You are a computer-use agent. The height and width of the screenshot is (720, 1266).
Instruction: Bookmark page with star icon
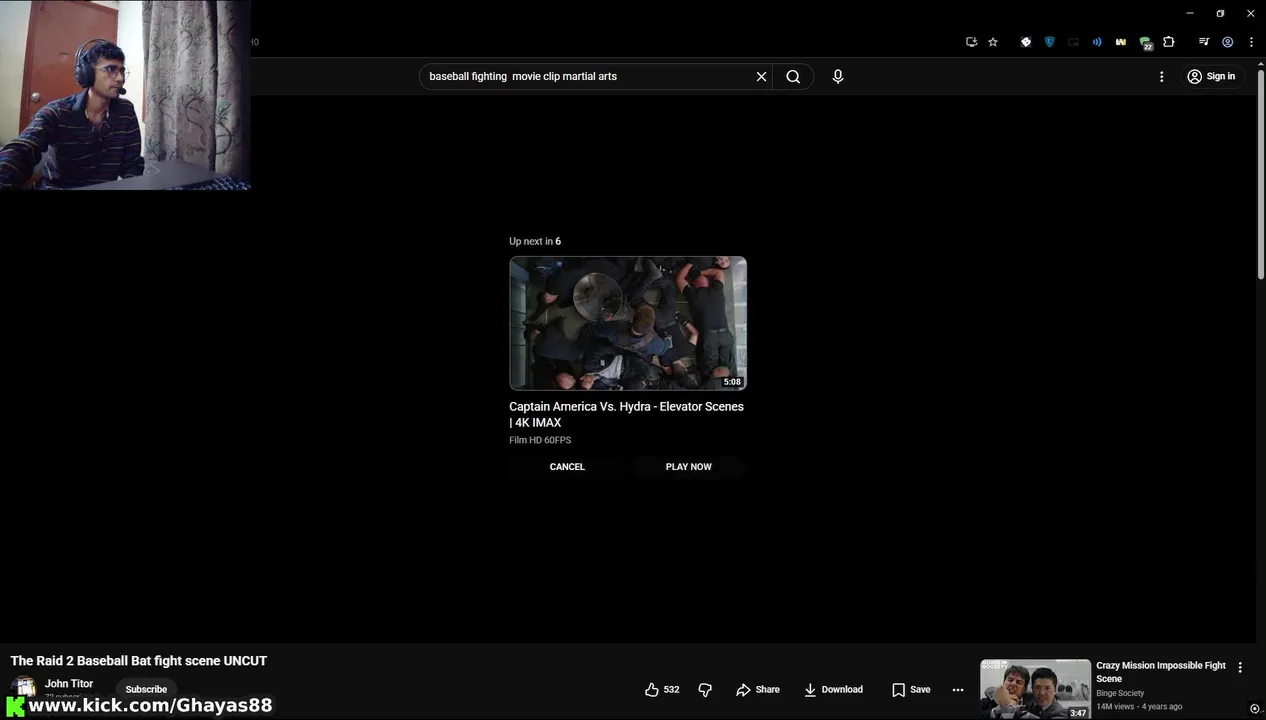(x=993, y=42)
